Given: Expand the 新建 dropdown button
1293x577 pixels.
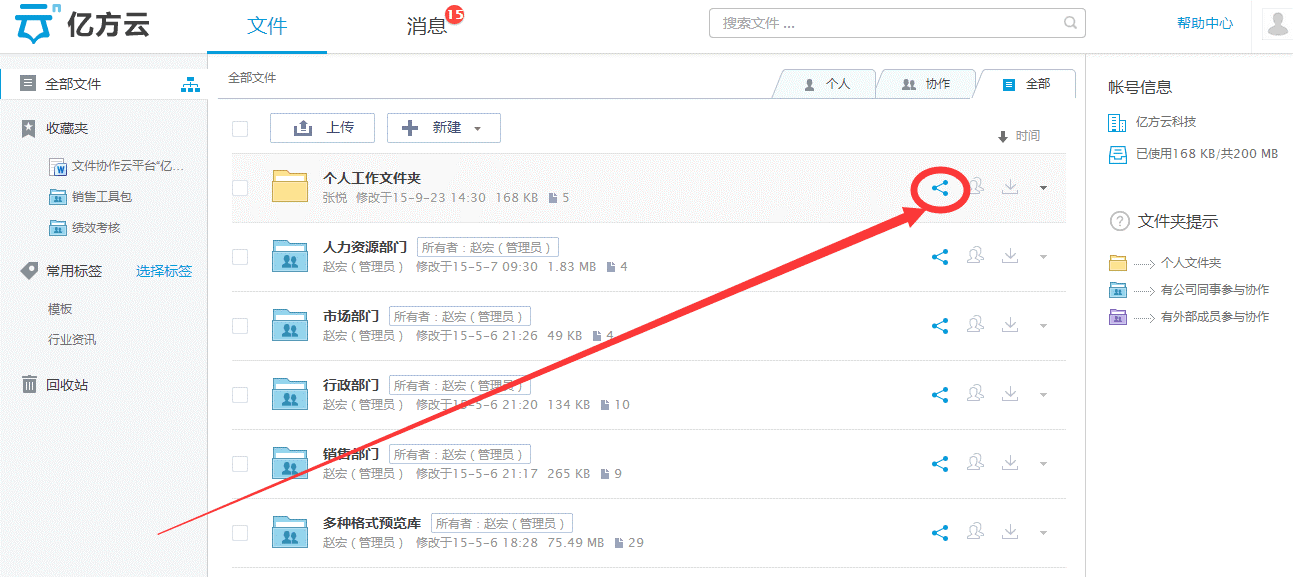Looking at the screenshot, I should coord(443,128).
